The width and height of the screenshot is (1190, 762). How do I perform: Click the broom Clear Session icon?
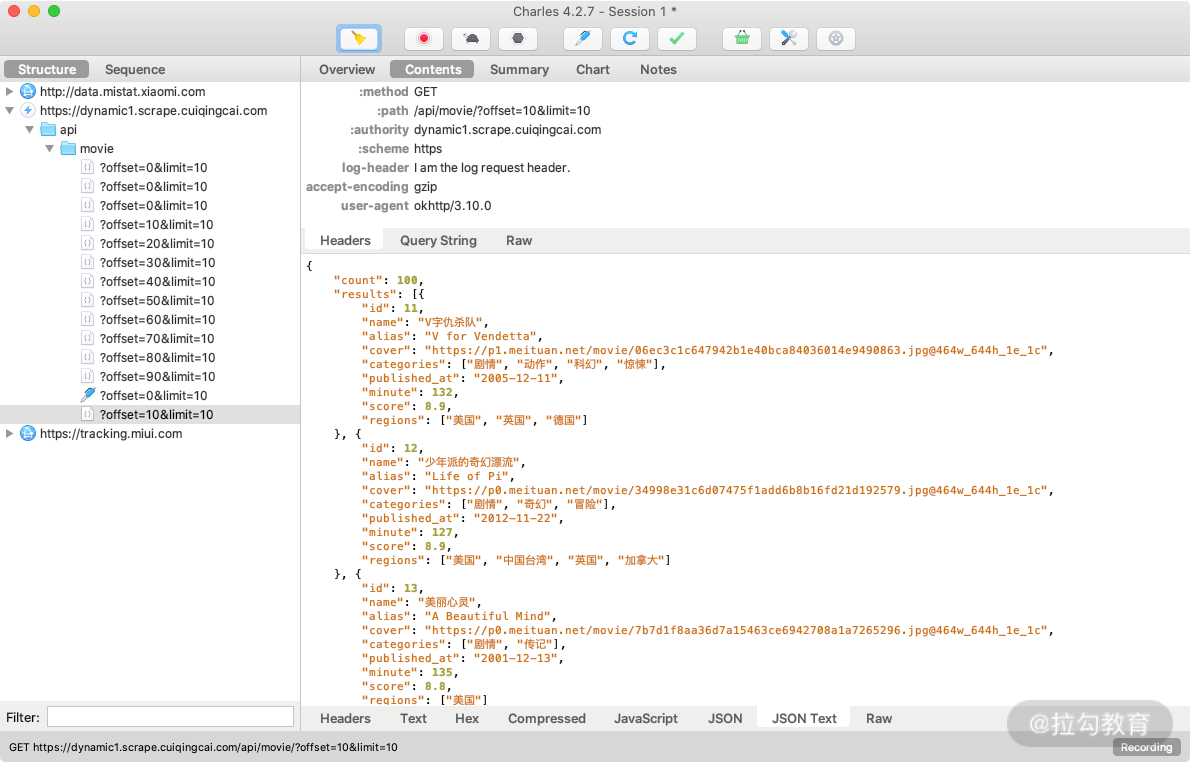tap(360, 39)
